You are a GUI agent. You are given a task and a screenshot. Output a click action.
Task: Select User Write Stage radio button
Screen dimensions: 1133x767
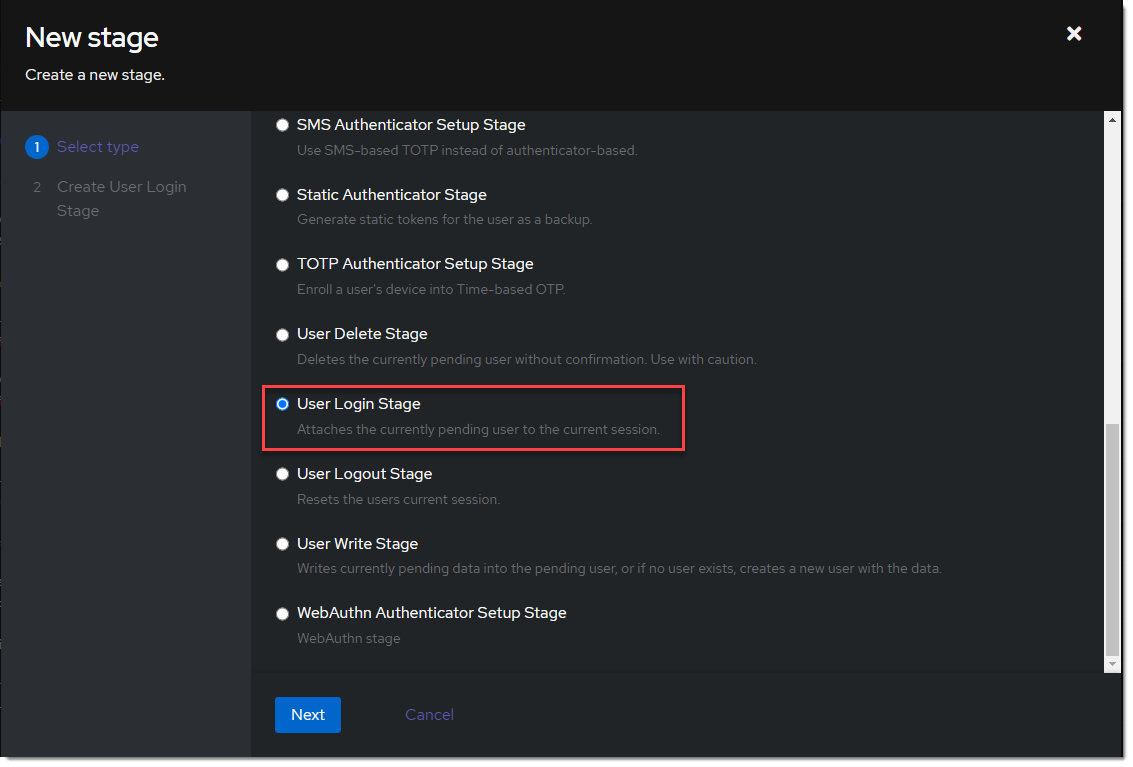click(283, 544)
